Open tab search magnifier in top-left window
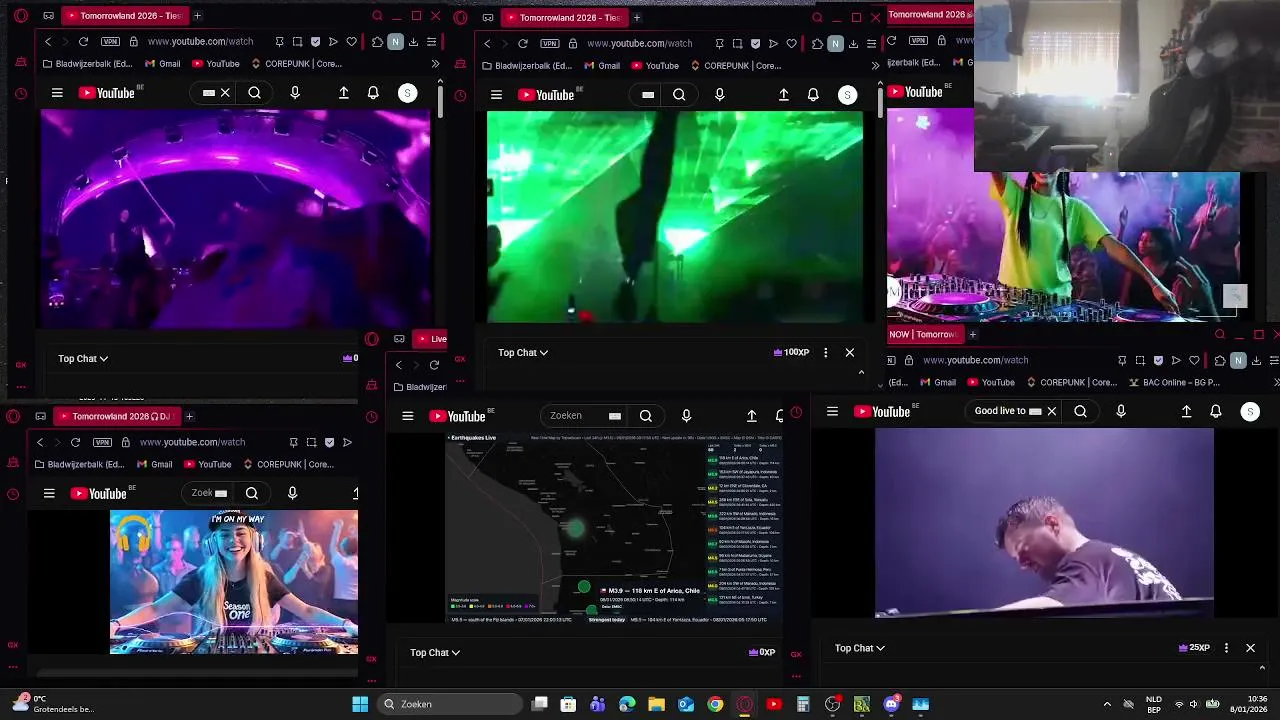This screenshot has height=720, width=1280. (377, 16)
